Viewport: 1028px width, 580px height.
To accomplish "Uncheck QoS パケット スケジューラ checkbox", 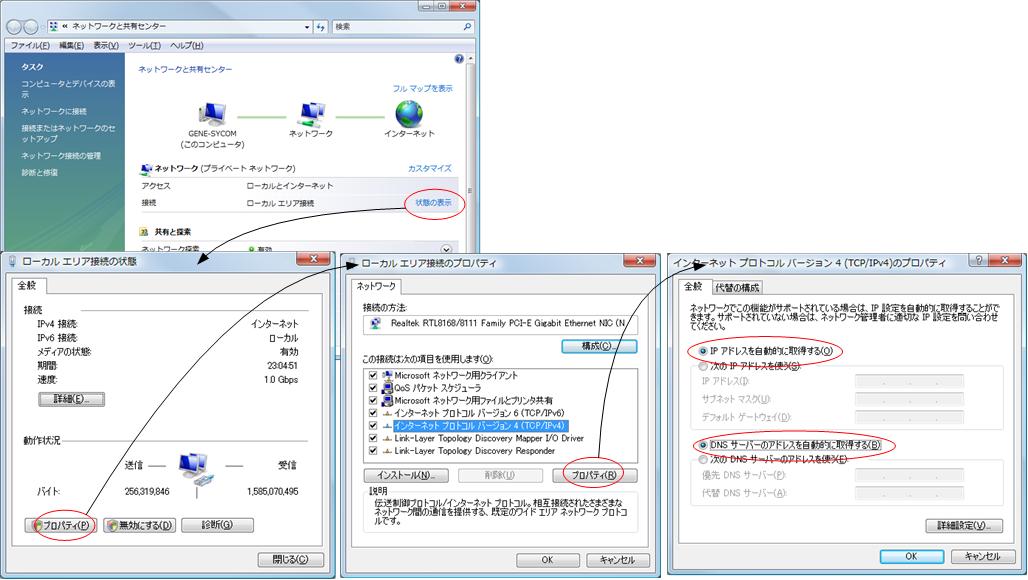I will (374, 387).
